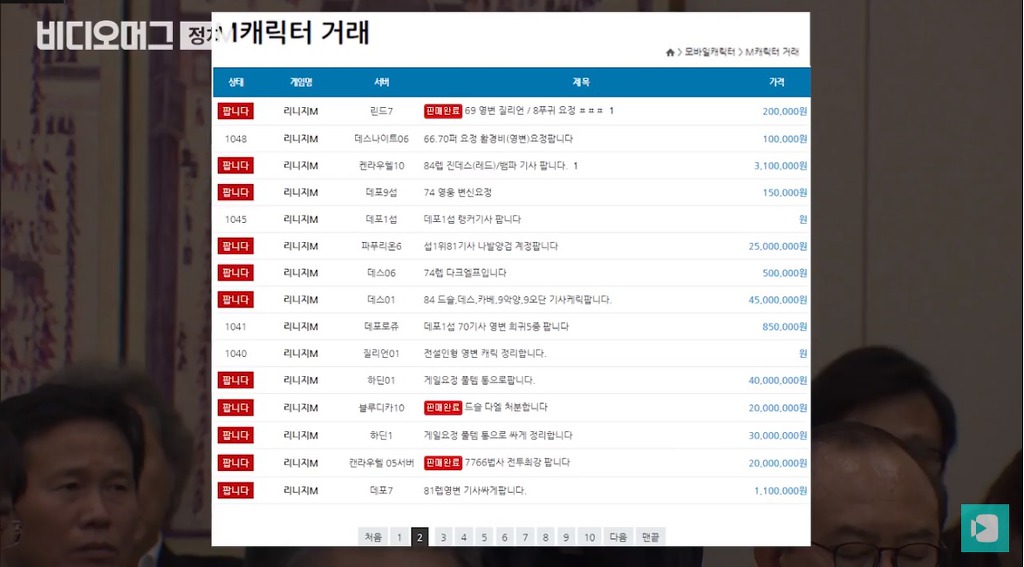Go to page 9
Viewport: 1024px width, 567px height.
pos(566,537)
